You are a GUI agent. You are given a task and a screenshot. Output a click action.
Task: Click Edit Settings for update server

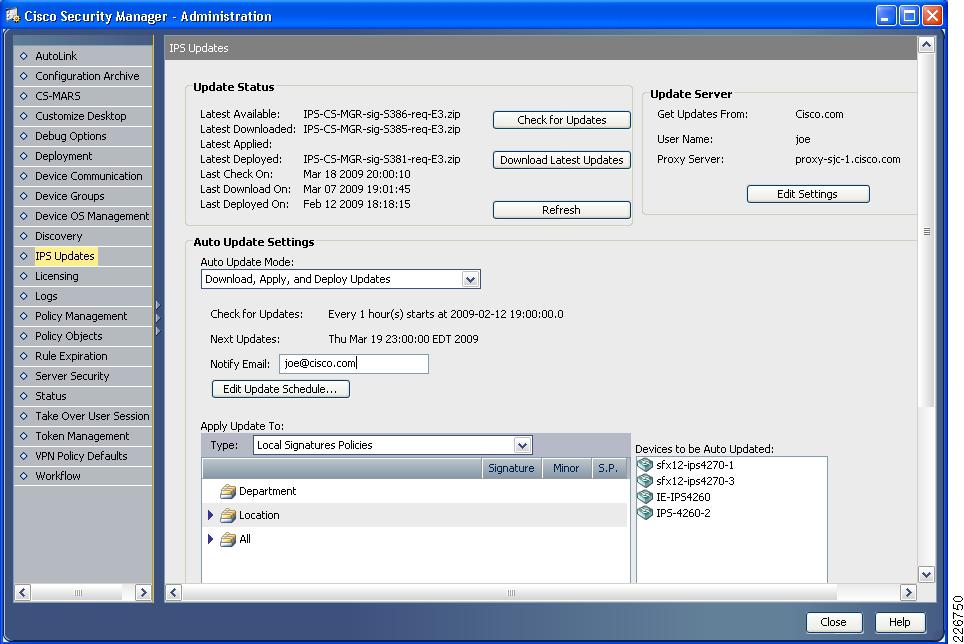[x=808, y=194]
